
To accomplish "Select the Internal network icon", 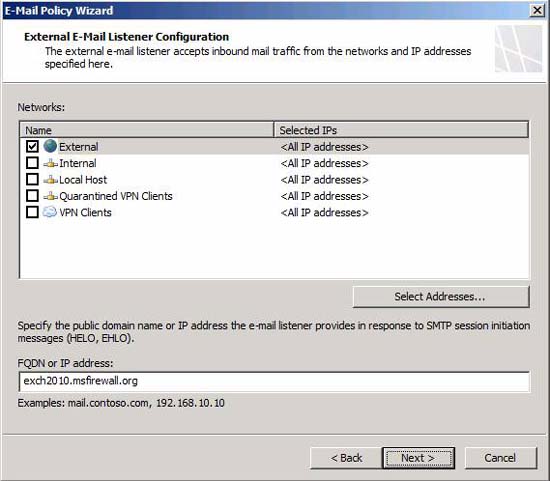I will [51, 163].
